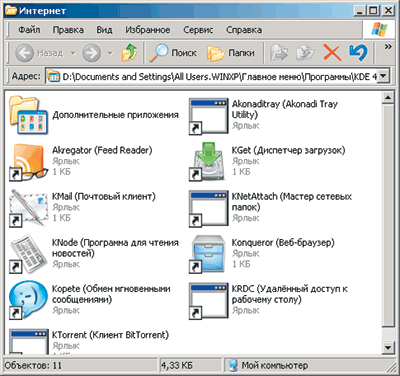Click the Объектов: 11 status text
This screenshot has height=376, width=400.
coord(33,366)
